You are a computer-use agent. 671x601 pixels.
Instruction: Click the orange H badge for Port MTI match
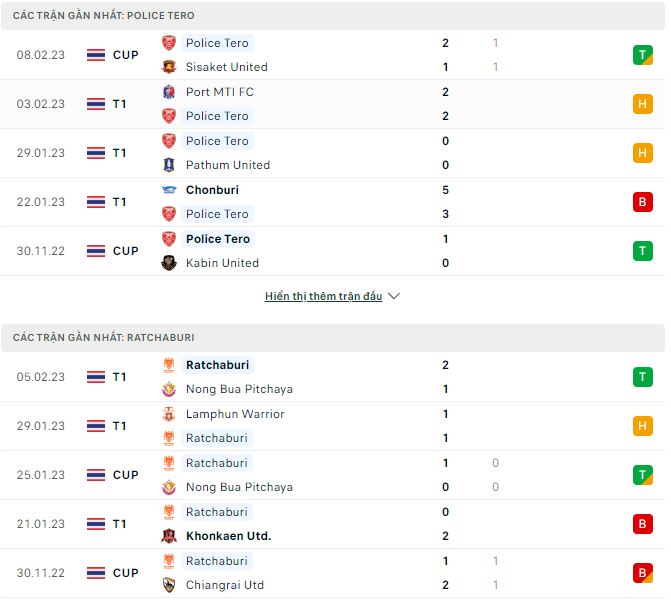pos(642,104)
